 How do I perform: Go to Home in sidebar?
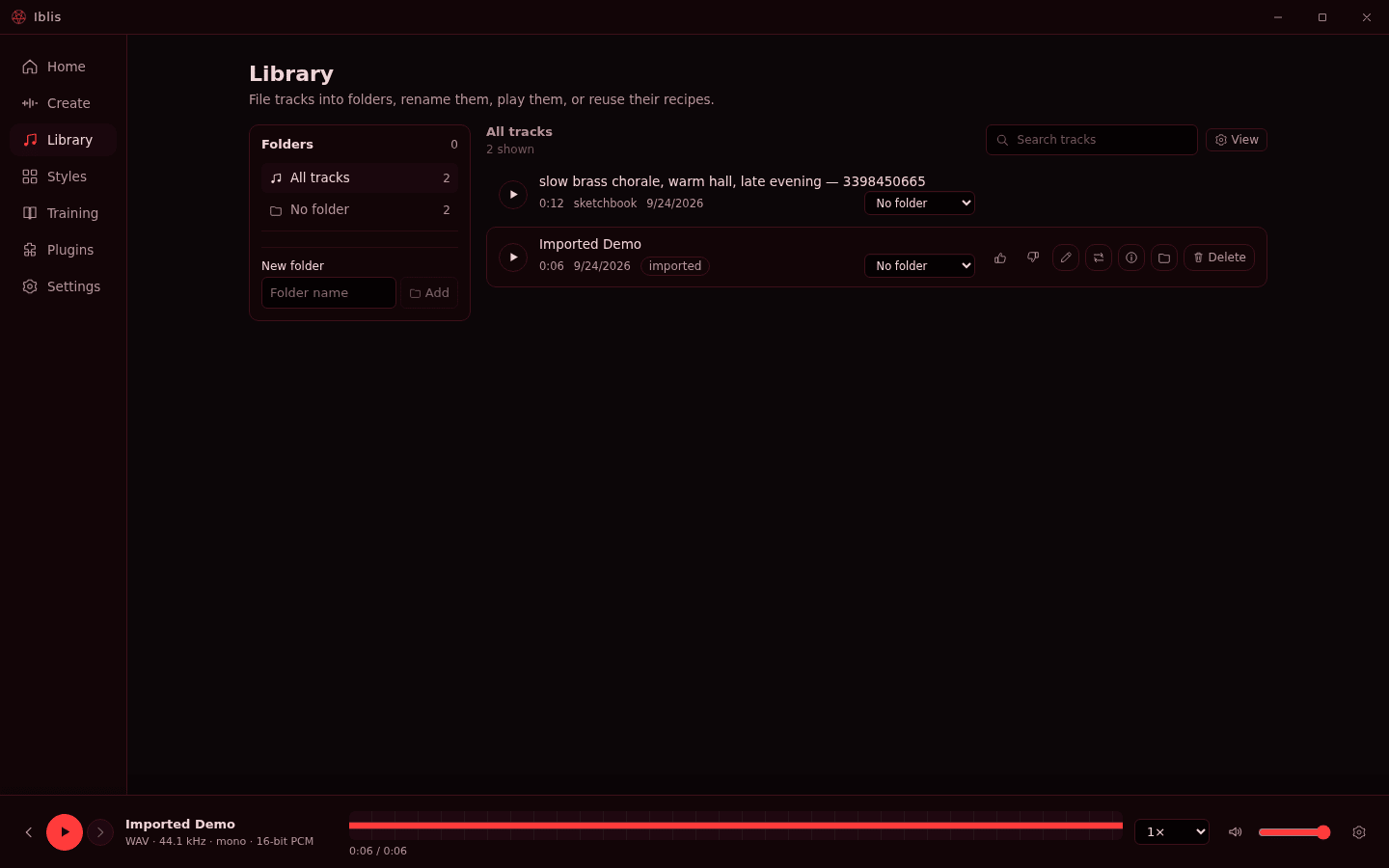point(64,67)
